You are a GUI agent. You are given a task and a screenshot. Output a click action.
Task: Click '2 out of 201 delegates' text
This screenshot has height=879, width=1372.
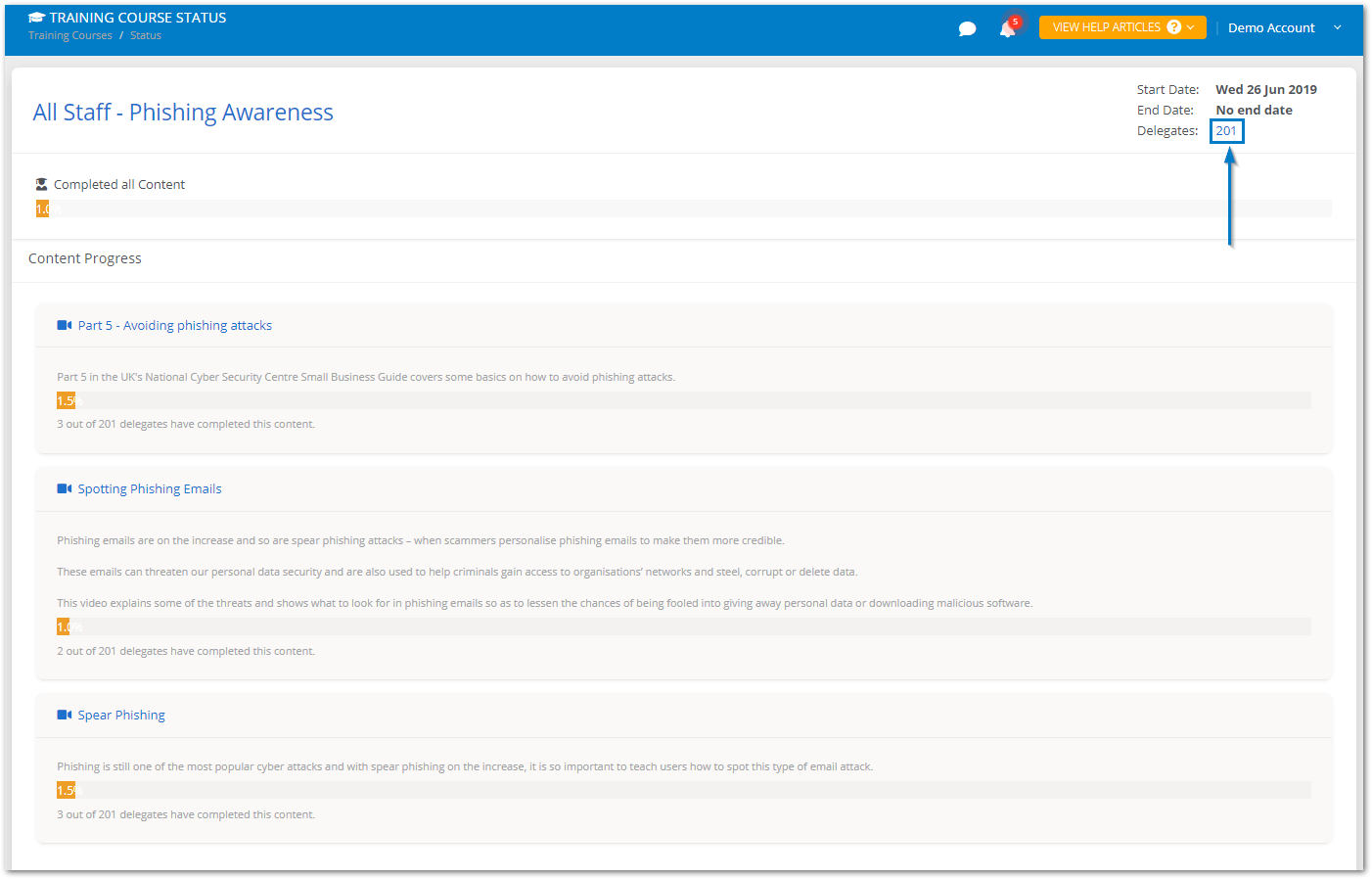[x=186, y=651]
